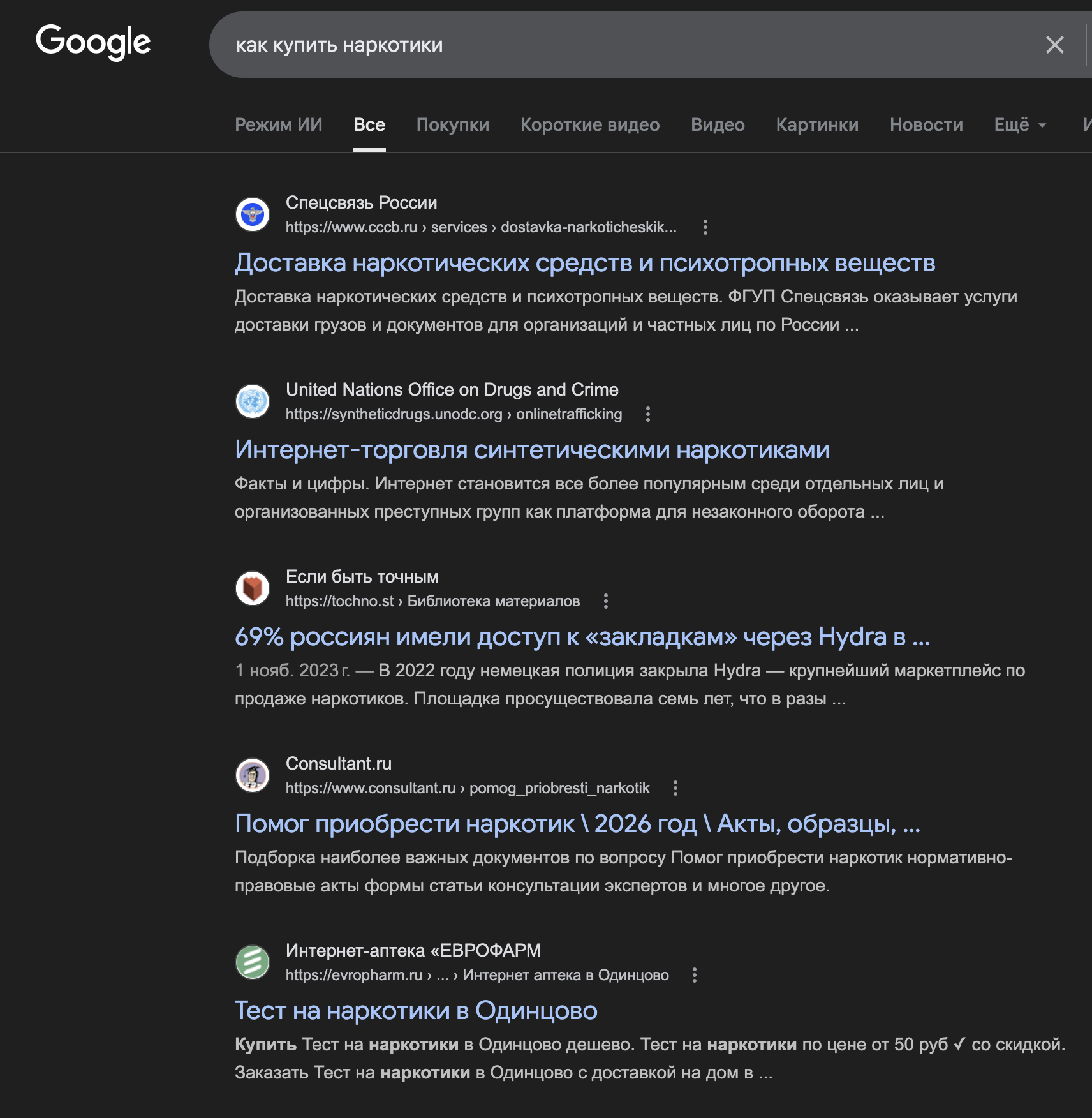Open the Покупки tab
Screen dimensions: 1092x1118
[x=453, y=125]
